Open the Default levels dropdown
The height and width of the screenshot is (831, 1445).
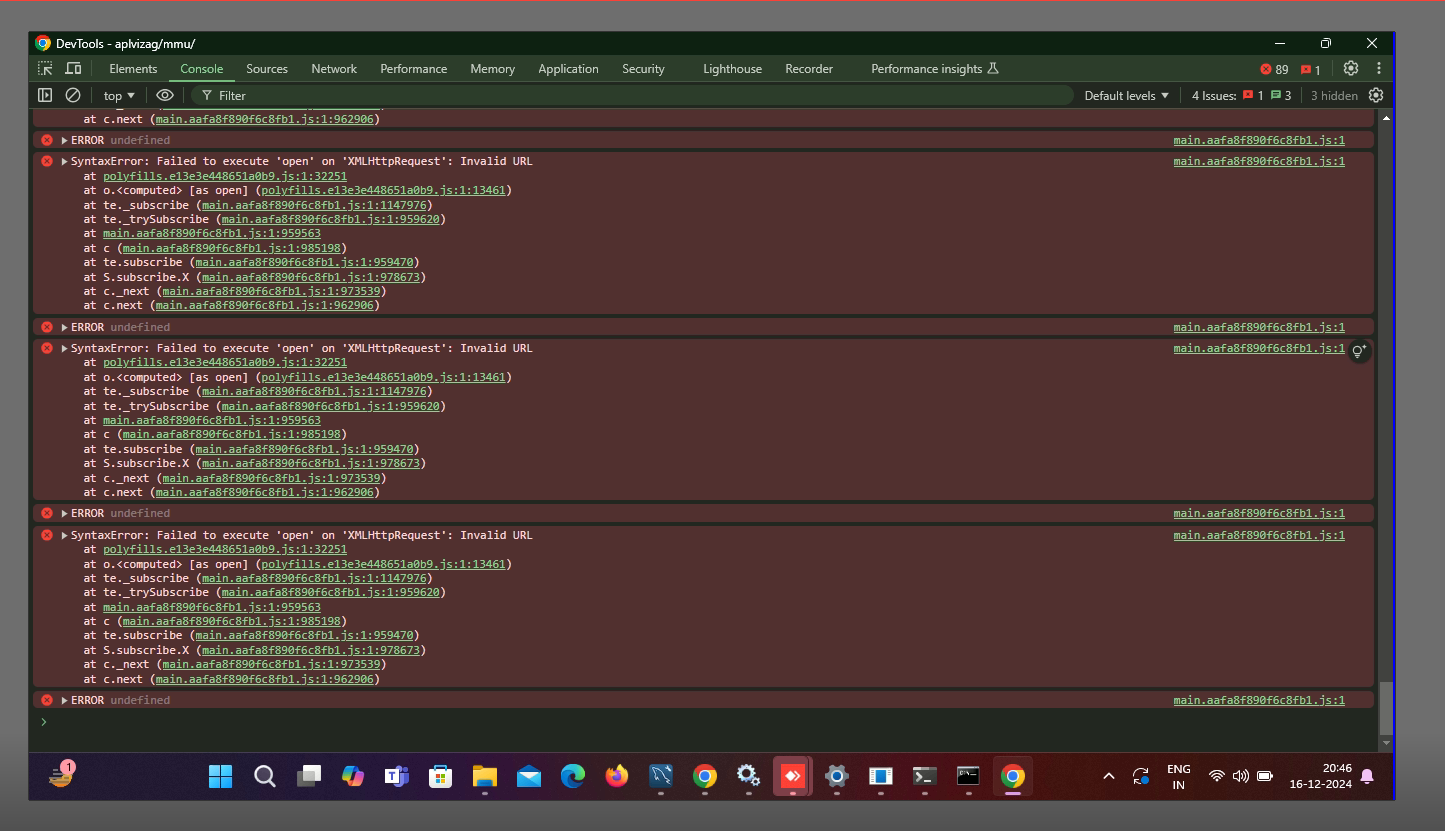click(1126, 96)
